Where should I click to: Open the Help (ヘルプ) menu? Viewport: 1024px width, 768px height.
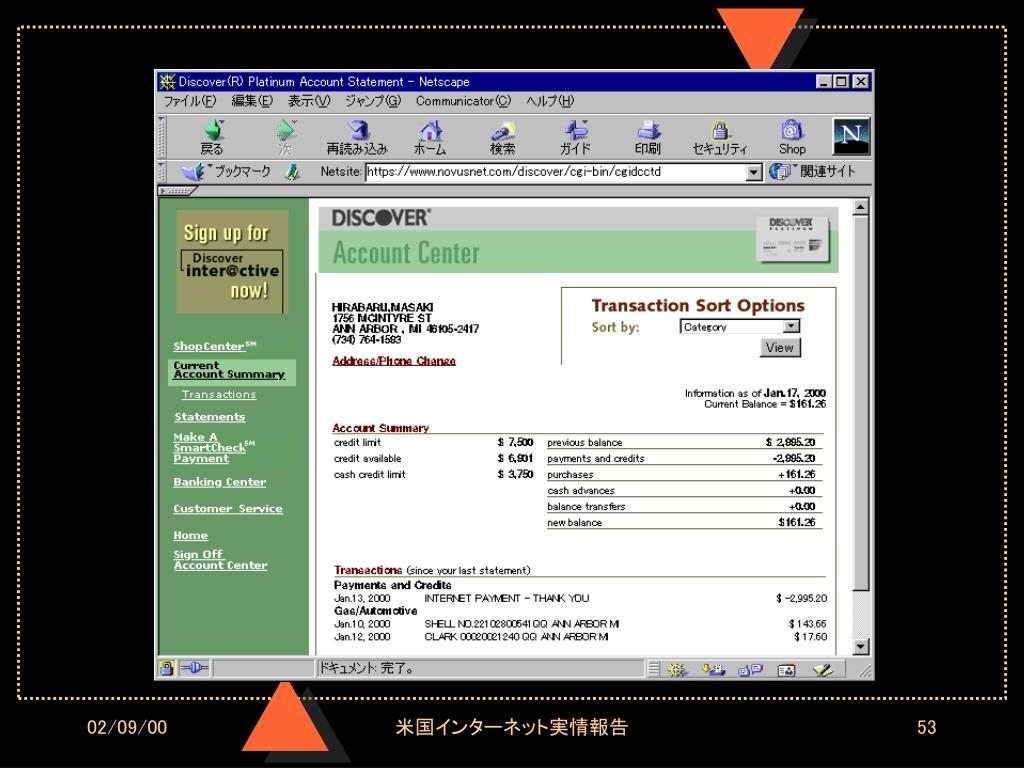pos(550,101)
